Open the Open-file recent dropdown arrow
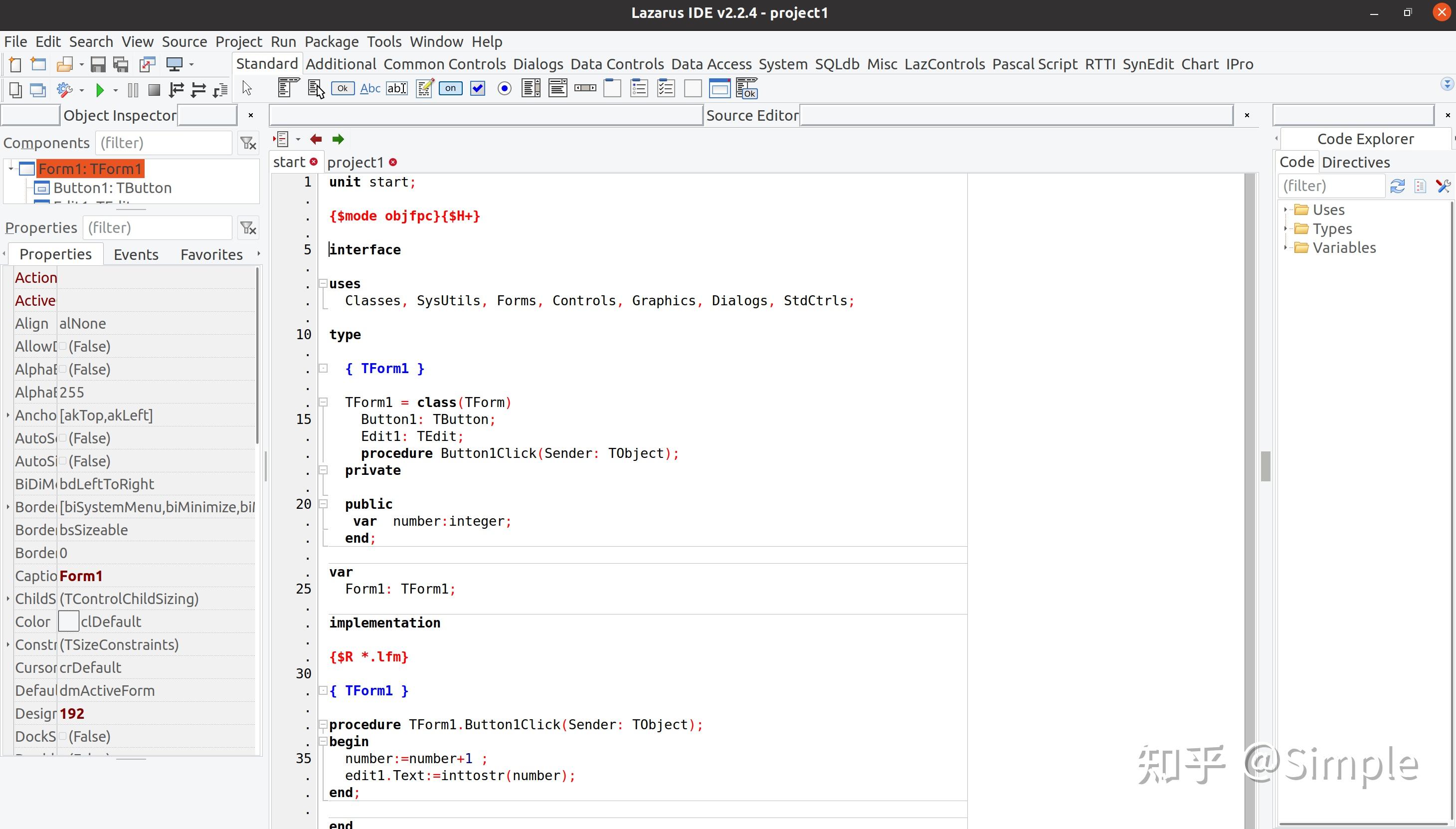Screen dimensions: 1456x829 pos(81,64)
